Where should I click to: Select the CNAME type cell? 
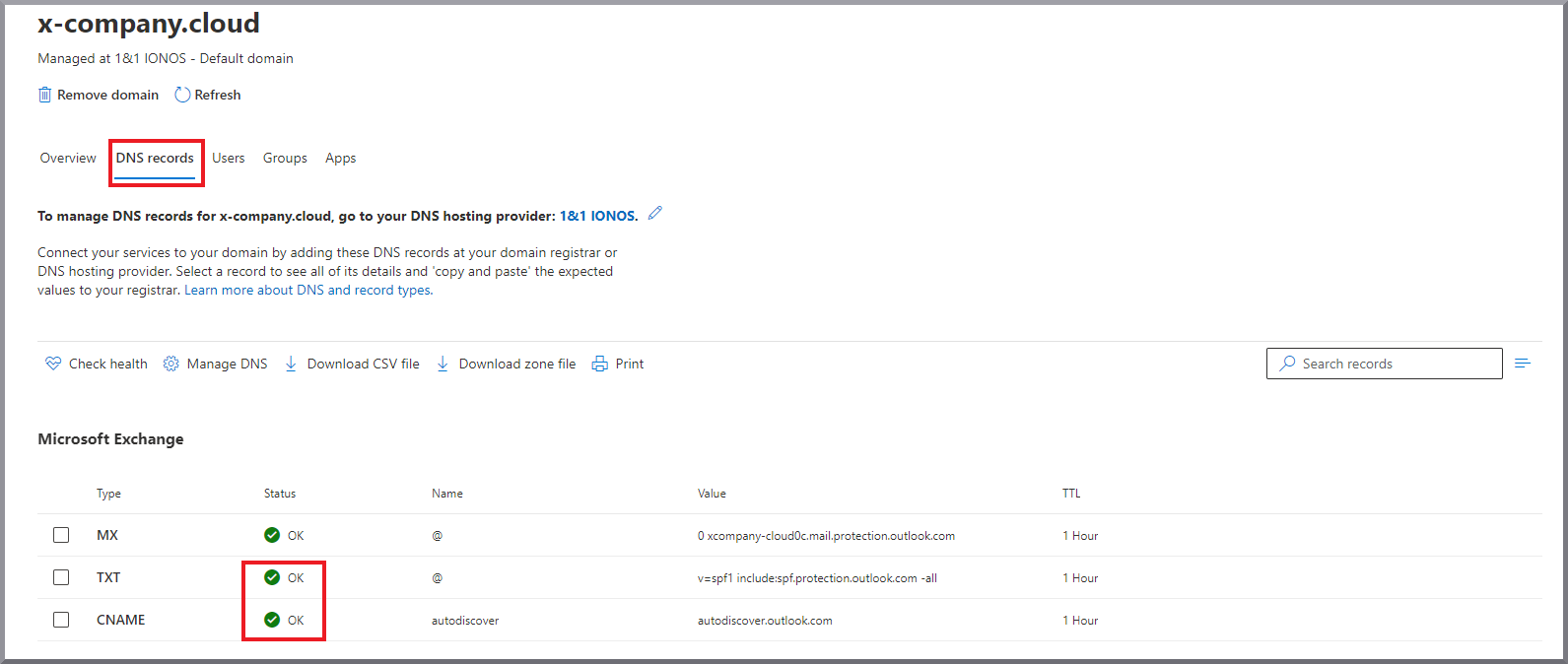coord(121,620)
